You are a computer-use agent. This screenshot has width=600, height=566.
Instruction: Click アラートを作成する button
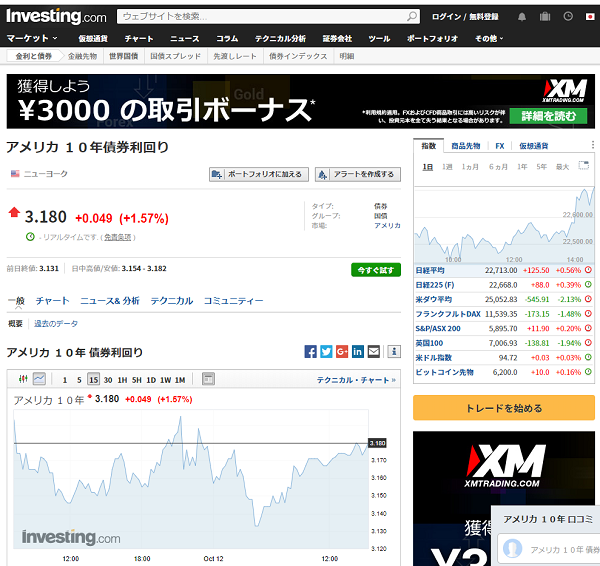358,174
